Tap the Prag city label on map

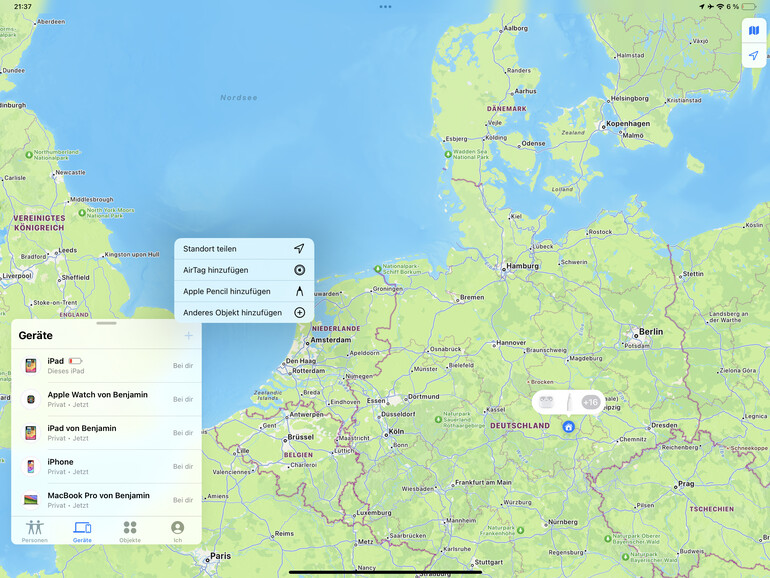[686, 484]
